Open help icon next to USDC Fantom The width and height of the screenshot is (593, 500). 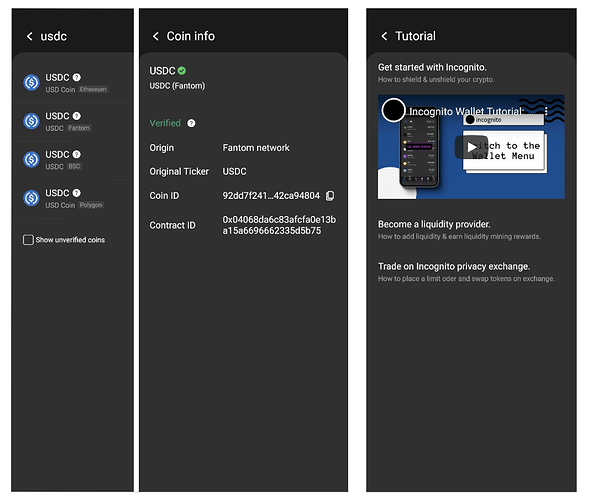pyautogui.click(x=76, y=116)
